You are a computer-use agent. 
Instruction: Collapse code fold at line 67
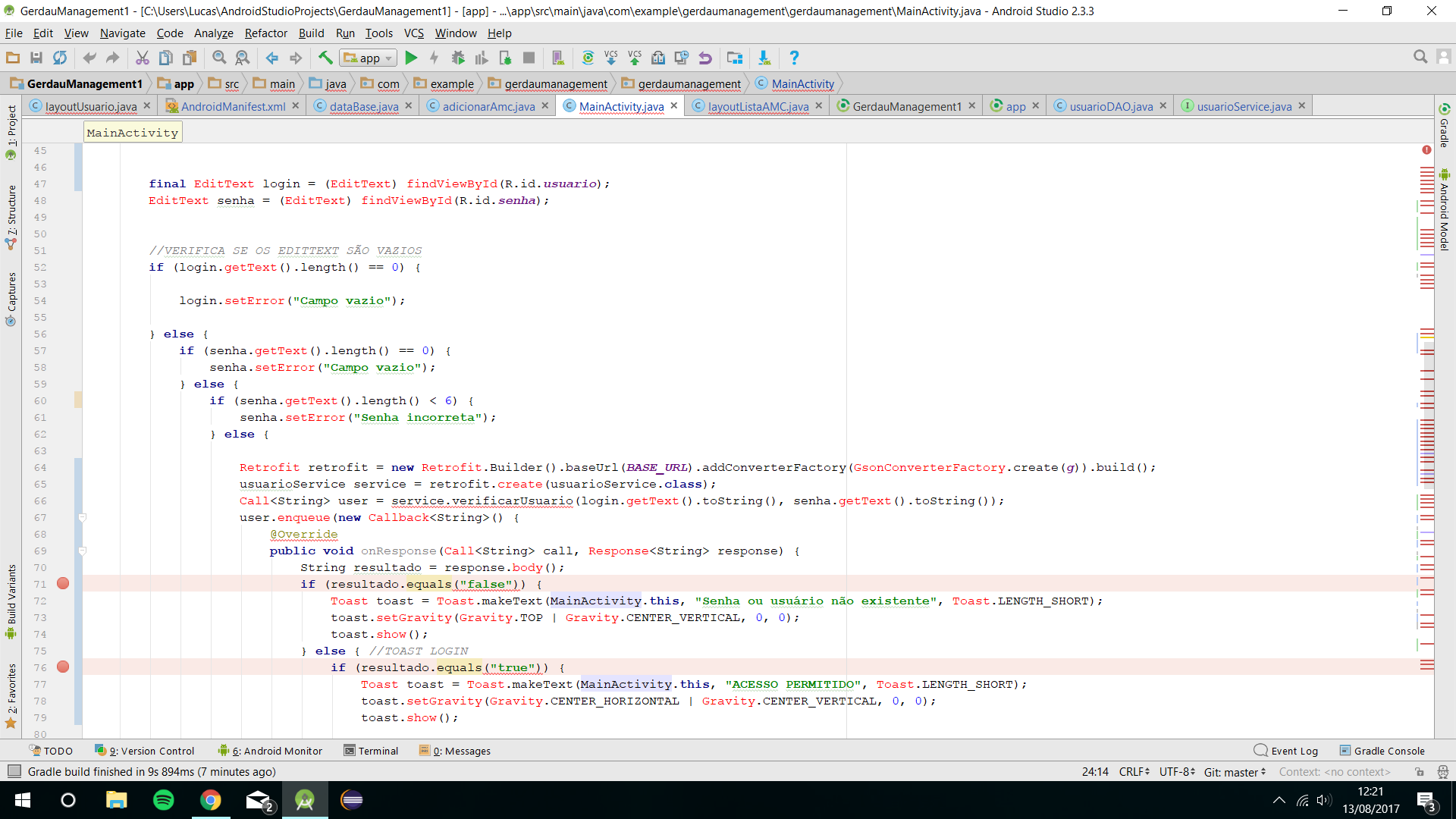pos(82,517)
